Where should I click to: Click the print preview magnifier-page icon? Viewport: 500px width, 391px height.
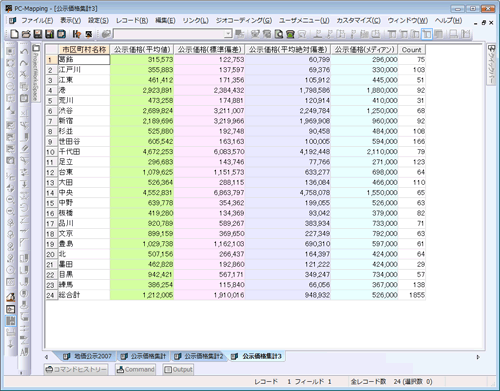click(x=279, y=34)
